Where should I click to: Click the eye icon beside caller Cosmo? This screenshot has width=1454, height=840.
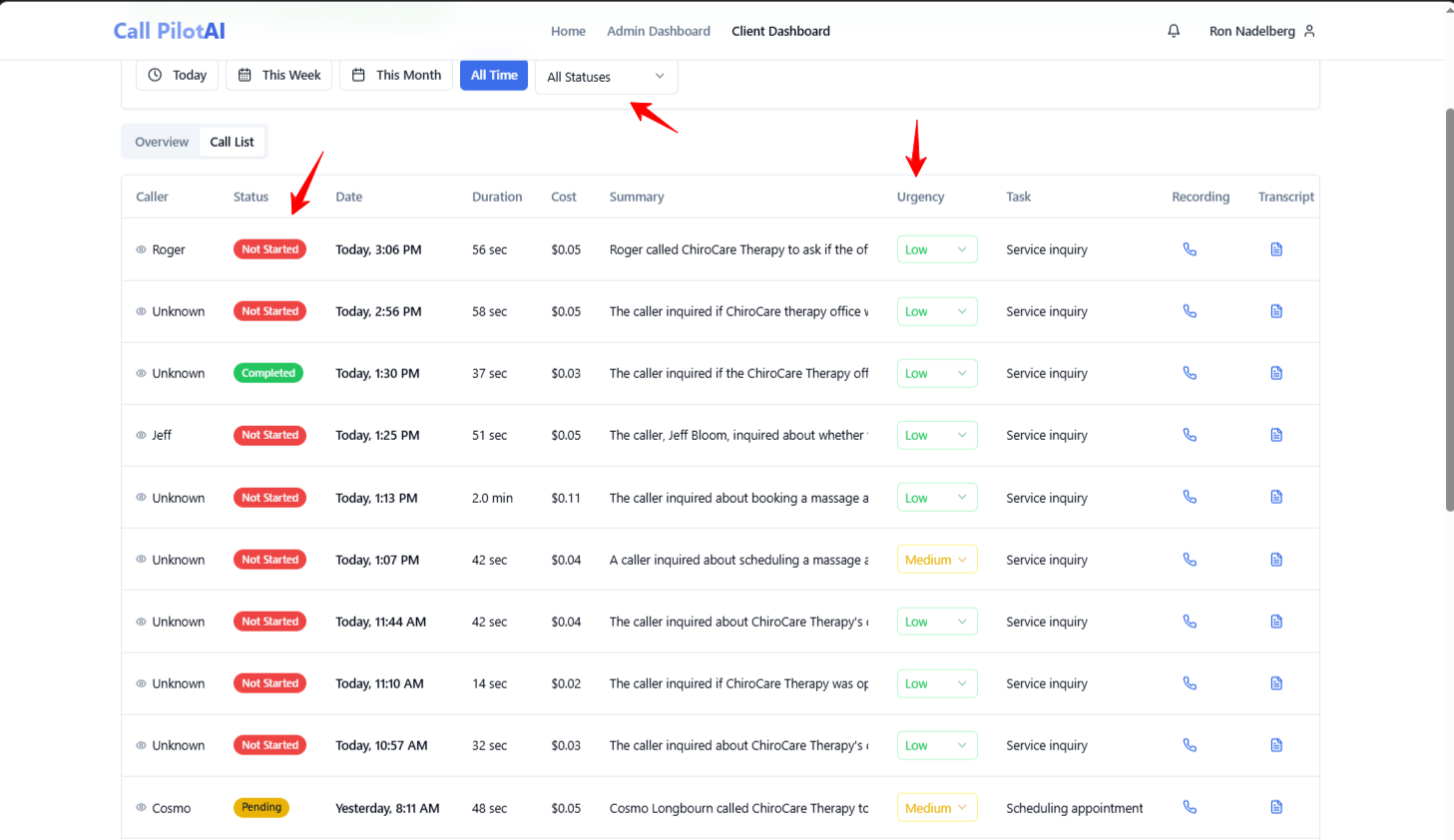[142, 808]
